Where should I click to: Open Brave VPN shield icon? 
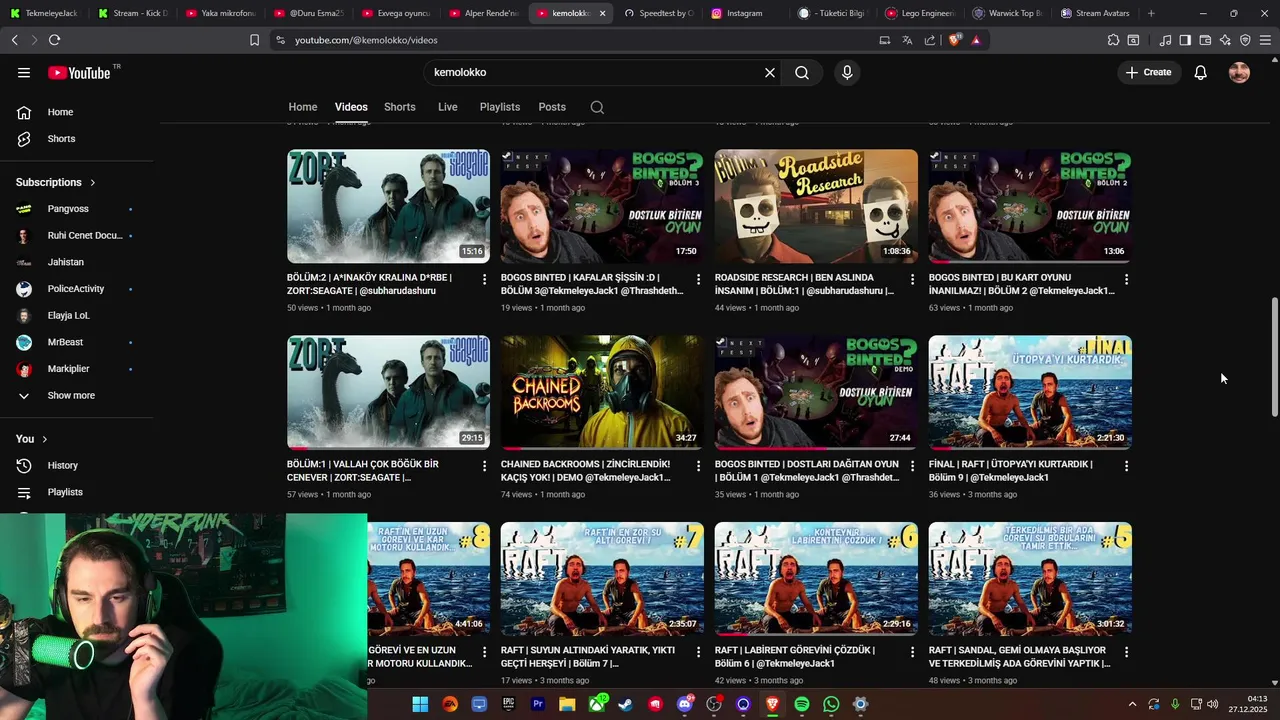(x=1245, y=40)
